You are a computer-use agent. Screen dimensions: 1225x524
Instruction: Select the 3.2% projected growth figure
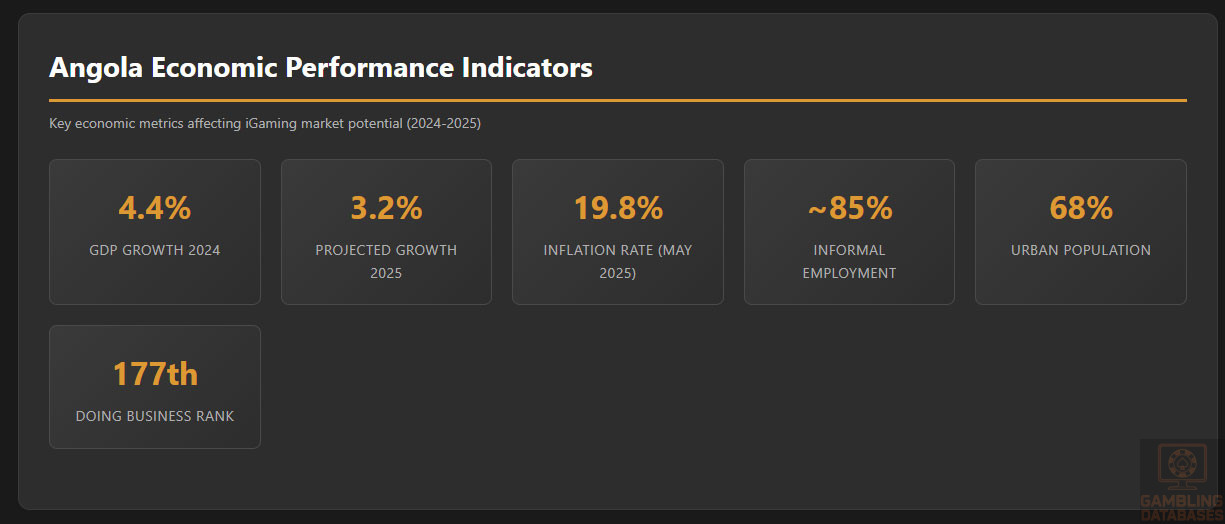click(386, 208)
